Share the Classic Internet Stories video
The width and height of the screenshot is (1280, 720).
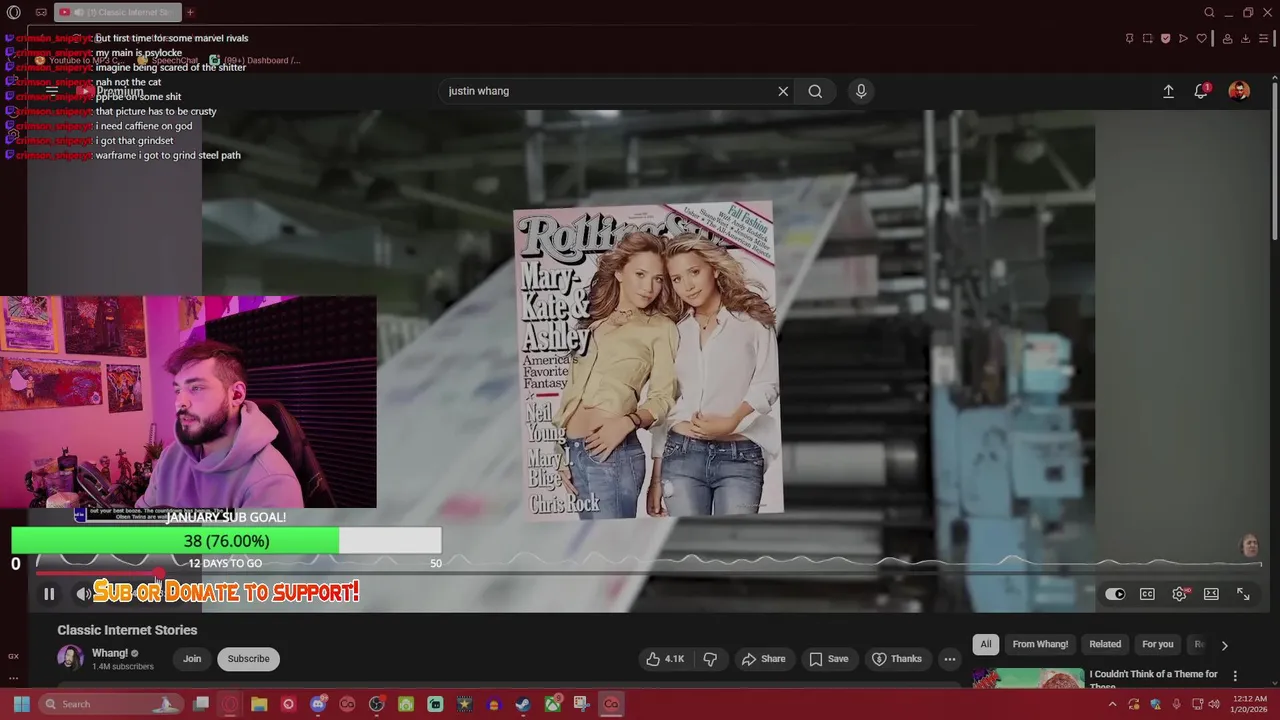pyautogui.click(x=763, y=659)
